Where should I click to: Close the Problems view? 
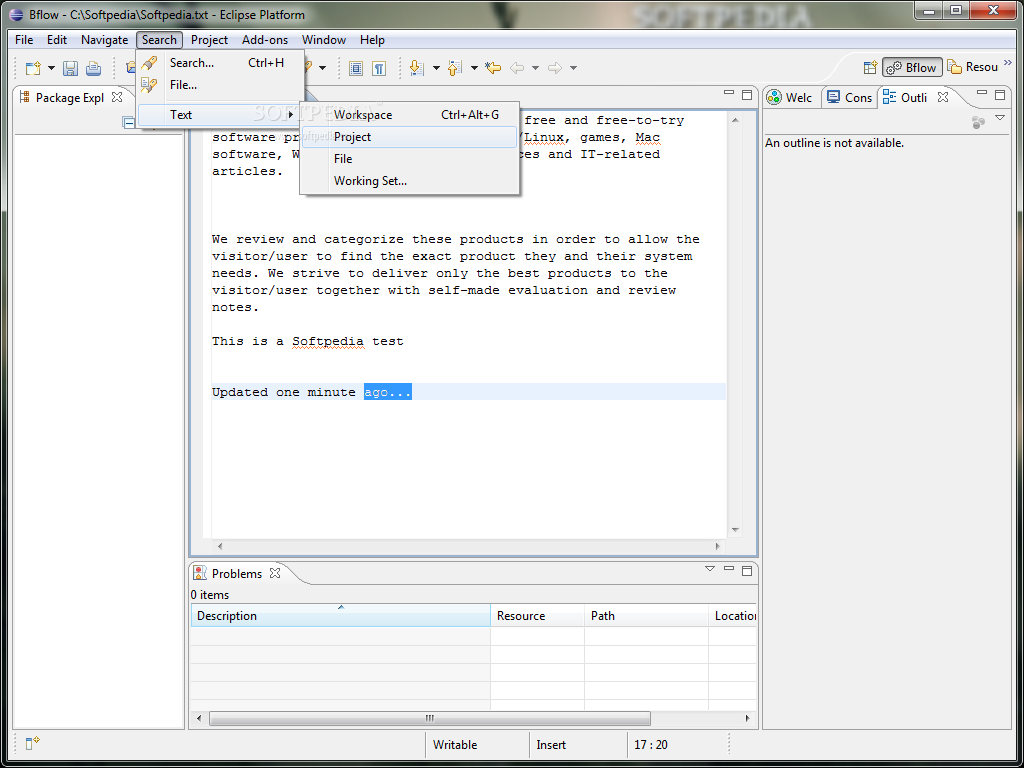[x=275, y=573]
